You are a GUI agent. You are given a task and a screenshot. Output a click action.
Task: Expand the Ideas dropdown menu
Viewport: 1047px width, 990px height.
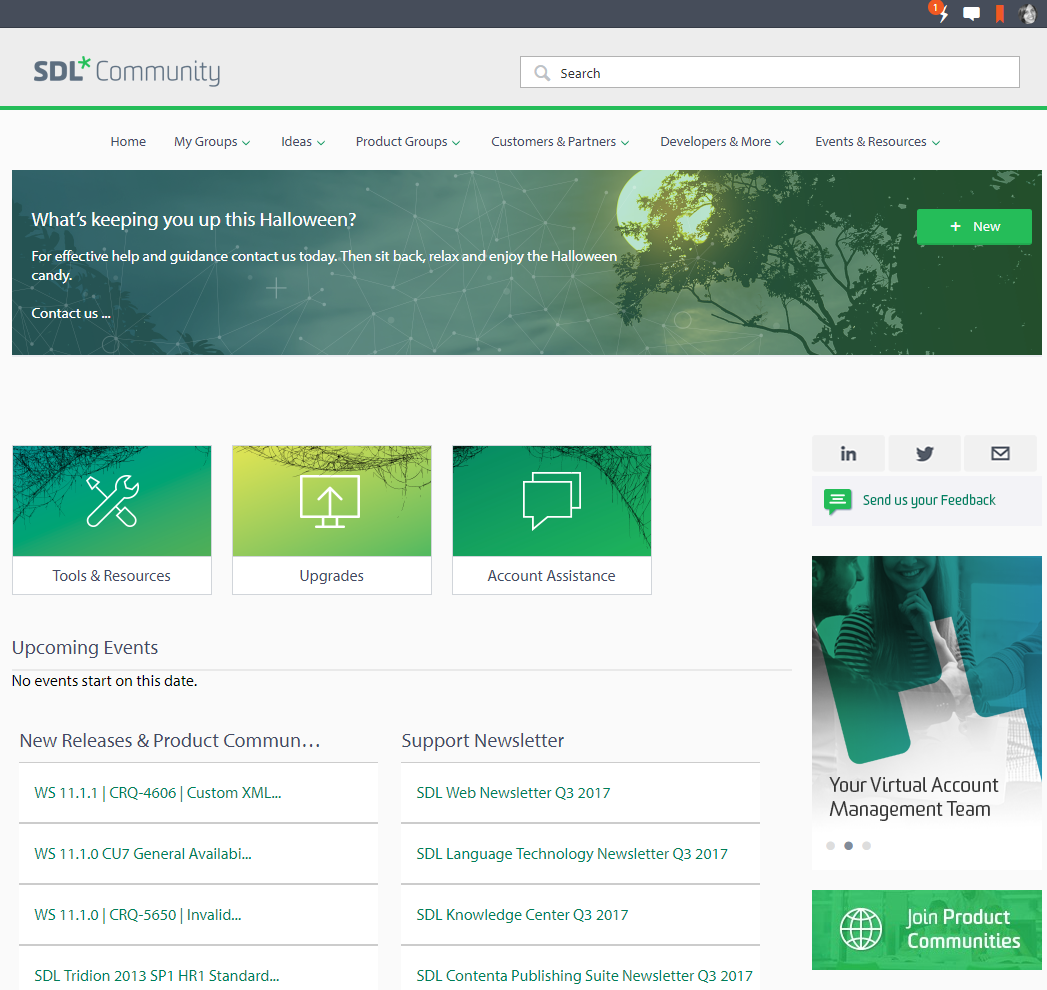303,142
